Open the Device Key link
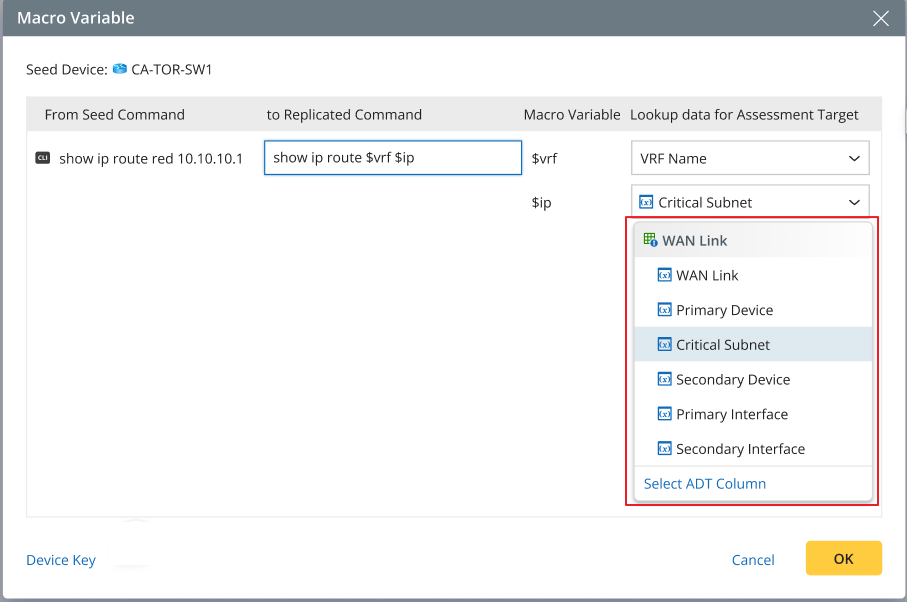The width and height of the screenshot is (907, 602). point(61,560)
